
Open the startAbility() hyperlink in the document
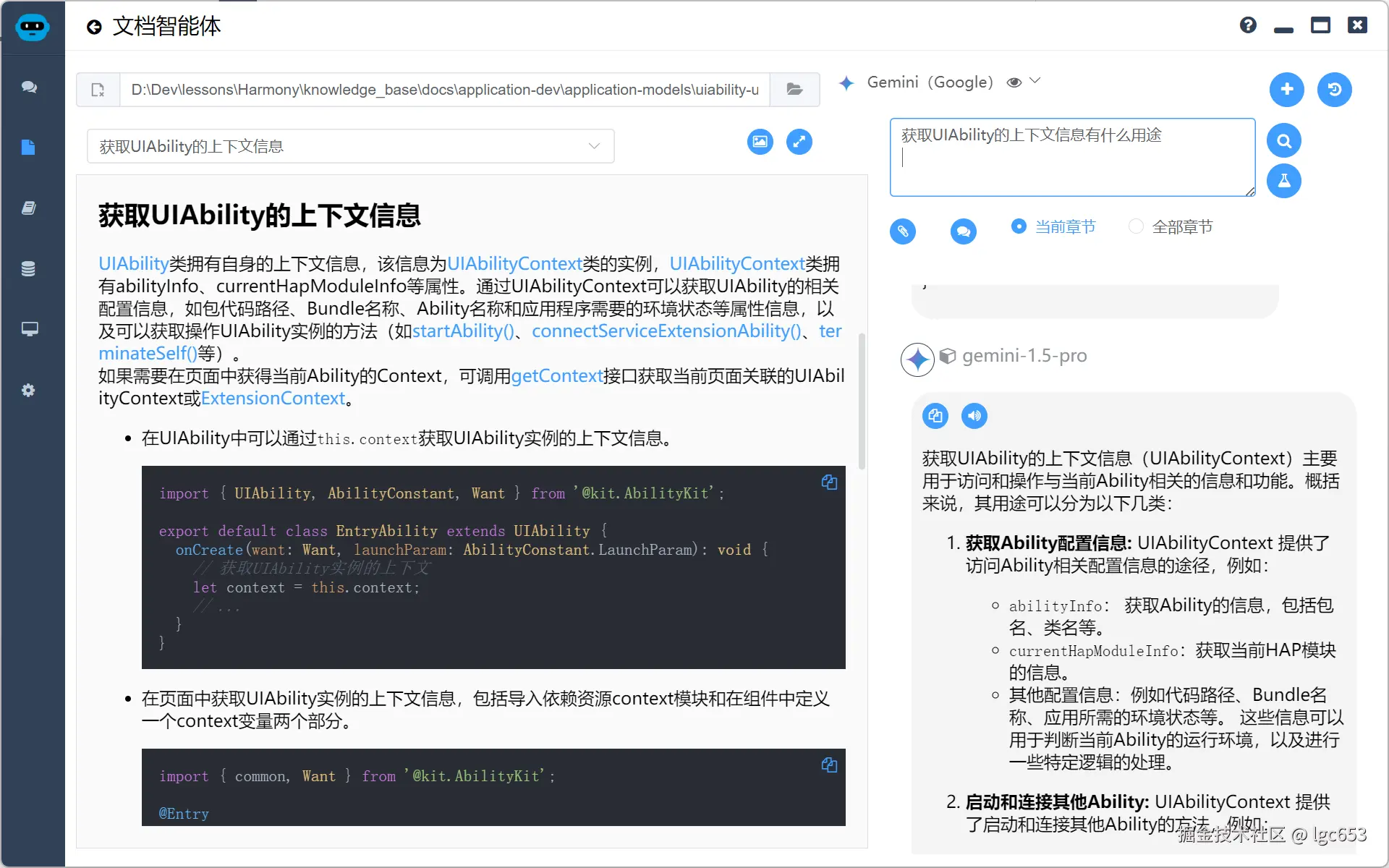click(x=463, y=331)
